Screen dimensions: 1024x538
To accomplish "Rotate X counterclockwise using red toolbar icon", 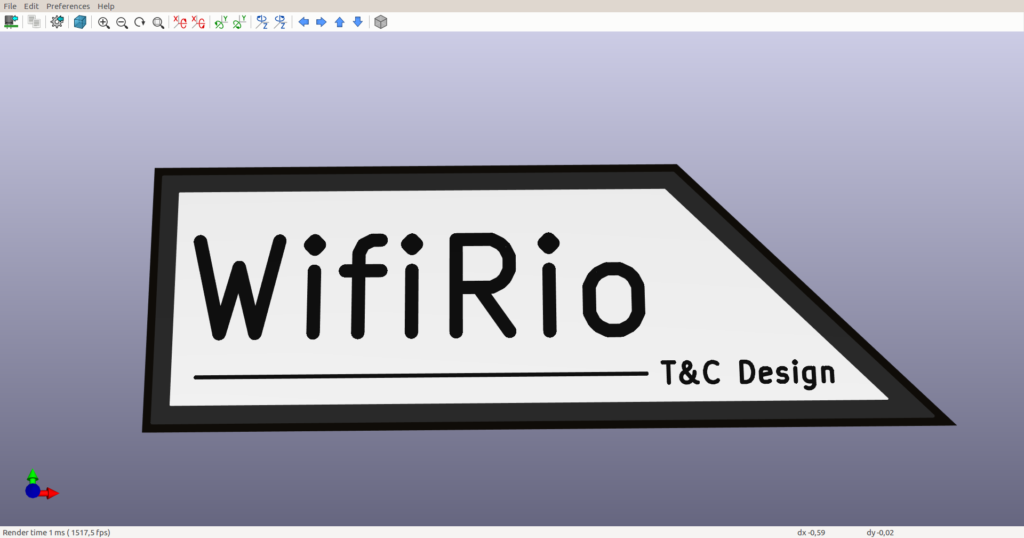I will (x=198, y=22).
